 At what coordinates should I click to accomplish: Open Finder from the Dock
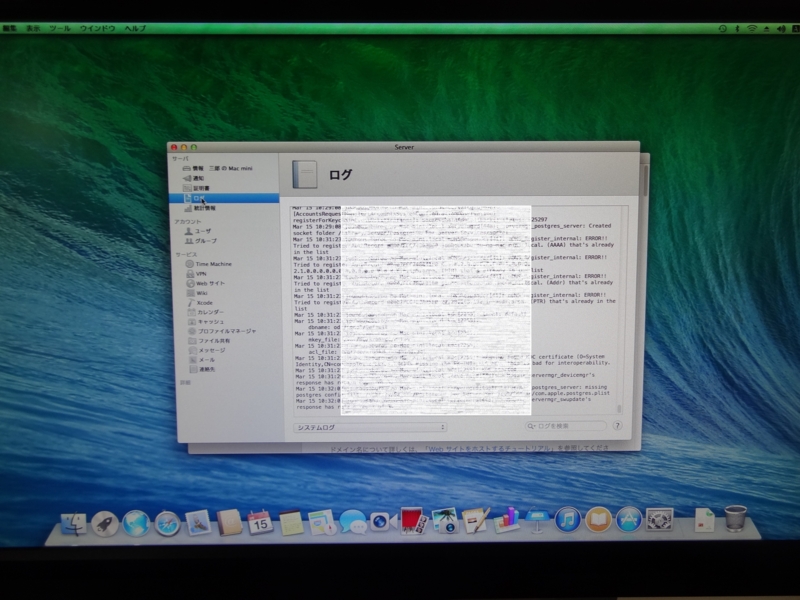[x=73, y=523]
